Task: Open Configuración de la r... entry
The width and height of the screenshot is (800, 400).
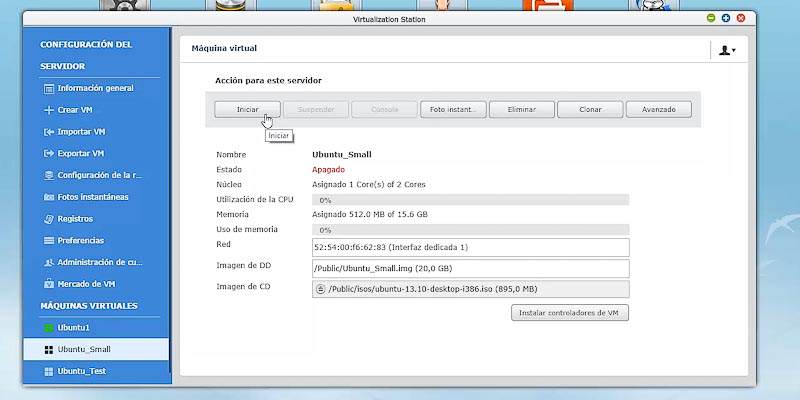Action: pos(99,175)
